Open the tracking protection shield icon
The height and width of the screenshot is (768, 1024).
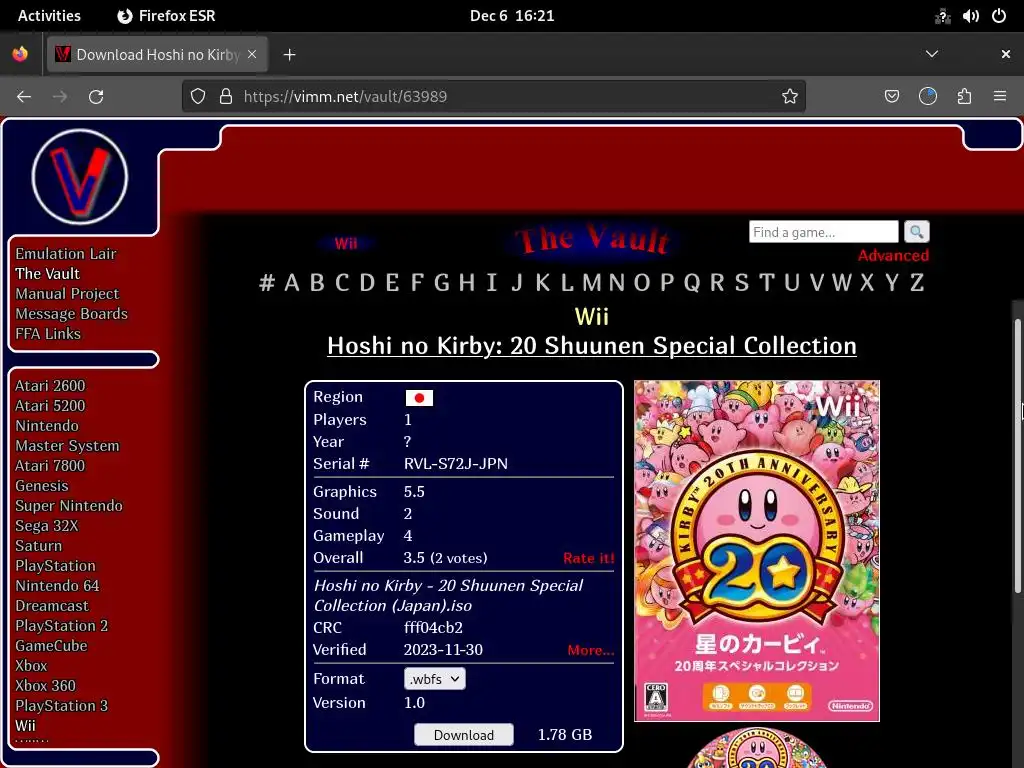tap(198, 97)
